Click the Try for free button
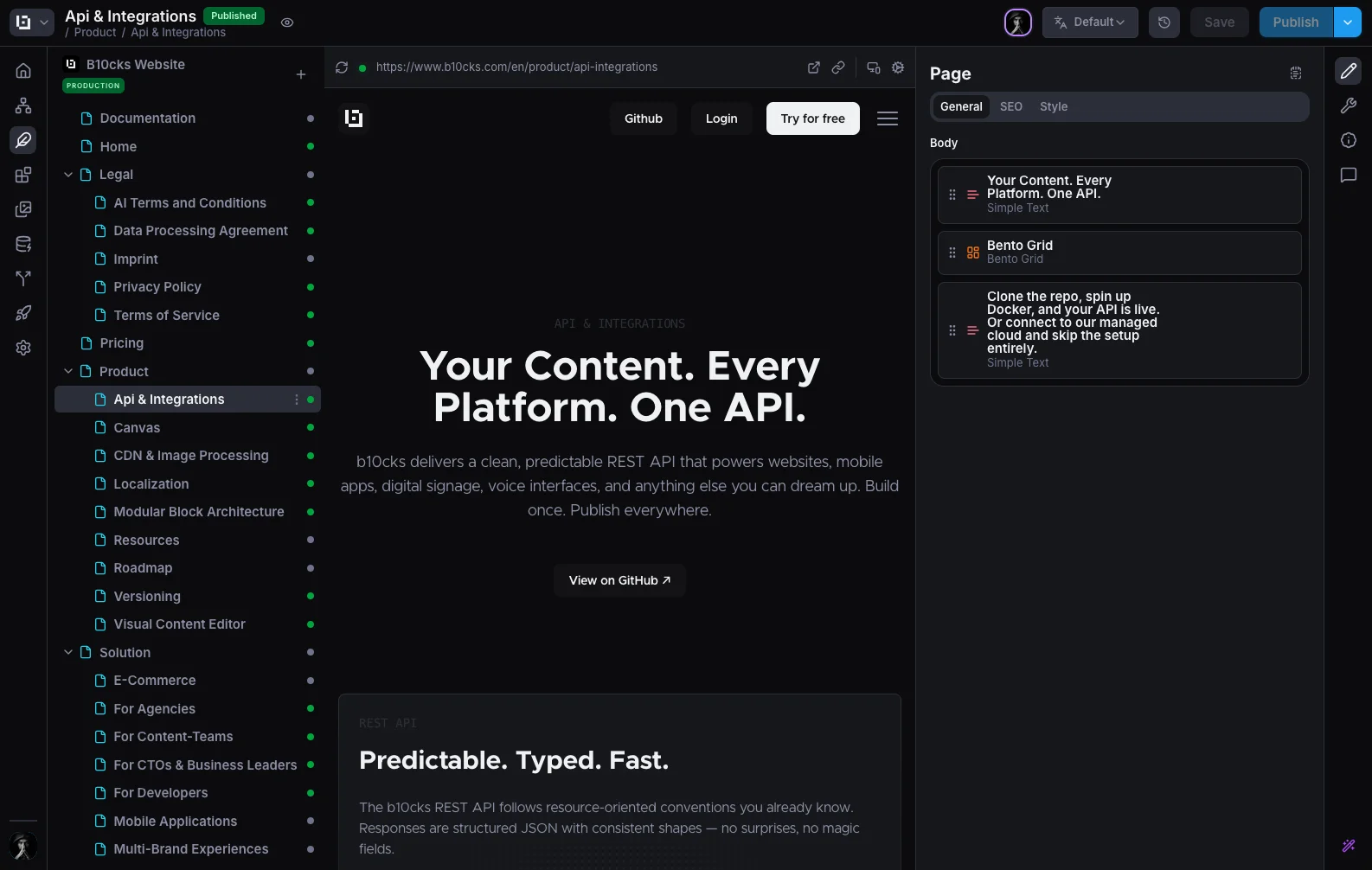 click(x=812, y=118)
